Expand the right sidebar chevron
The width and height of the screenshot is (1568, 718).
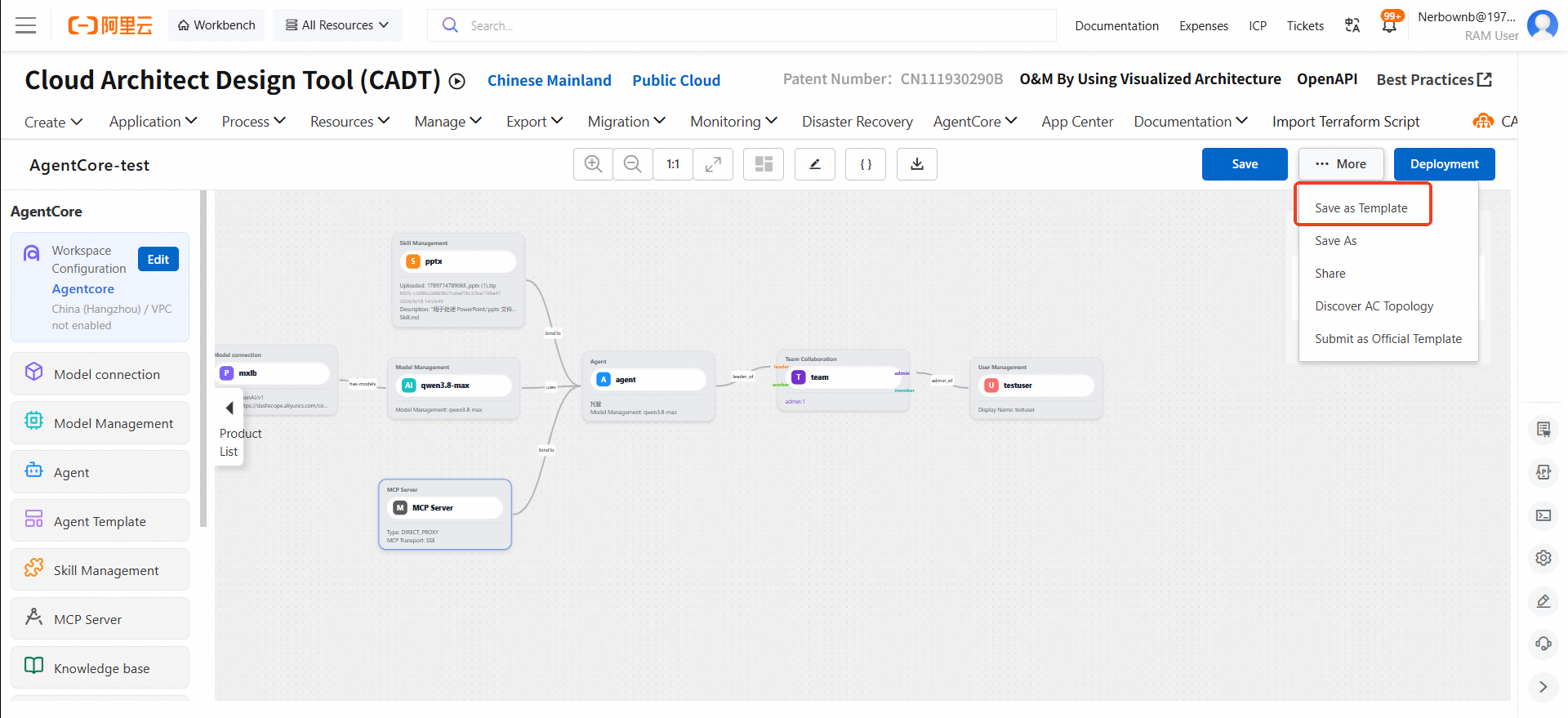pyautogui.click(x=1543, y=687)
